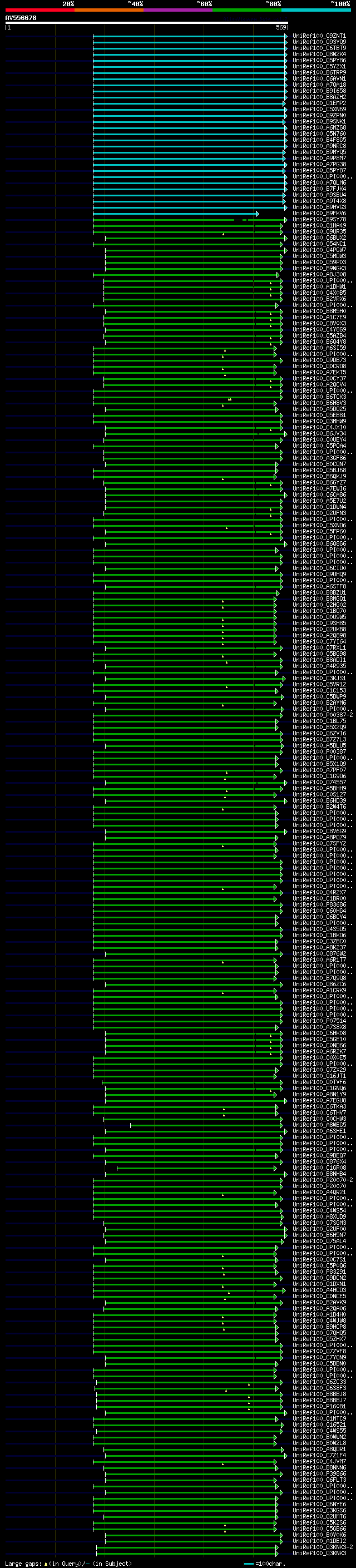Click hit label UniRef100_Q1EMP2
The height and width of the screenshot is (1568, 356).
[319, 103]
